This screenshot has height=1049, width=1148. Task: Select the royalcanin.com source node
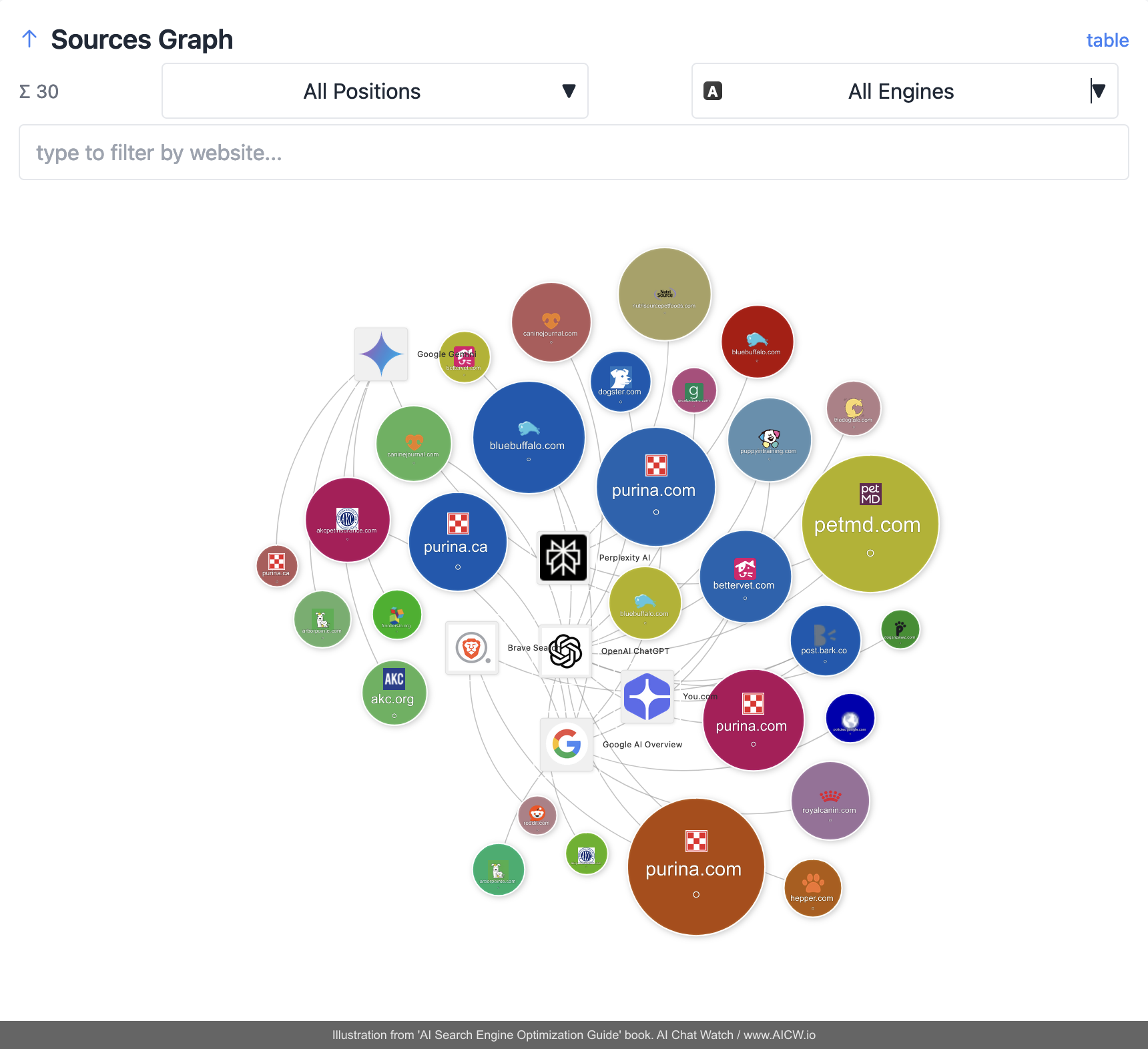tap(830, 801)
